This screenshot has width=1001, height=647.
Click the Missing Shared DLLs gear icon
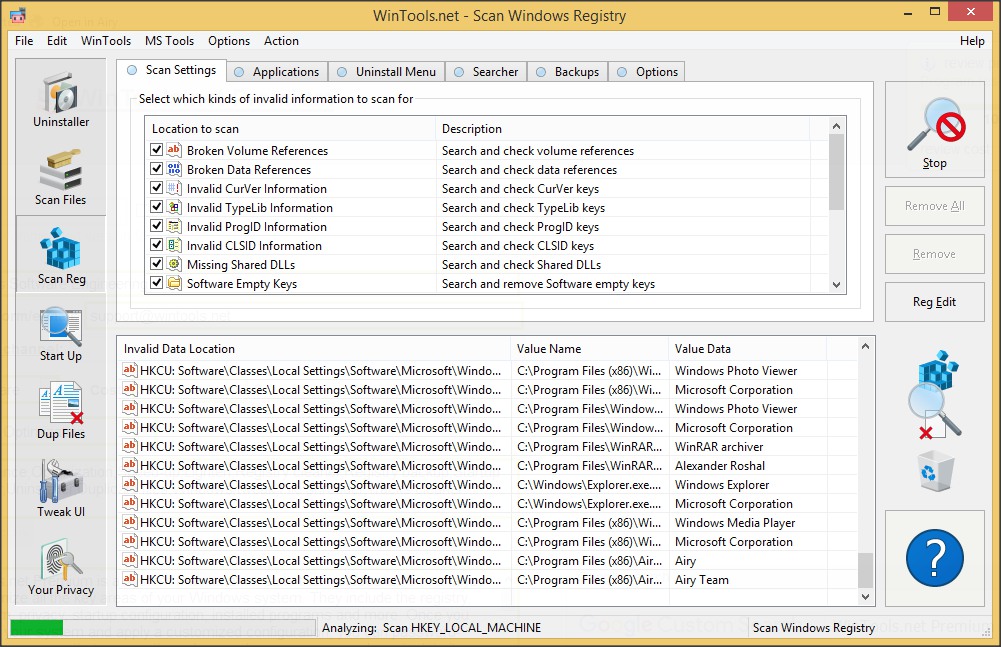click(x=174, y=264)
